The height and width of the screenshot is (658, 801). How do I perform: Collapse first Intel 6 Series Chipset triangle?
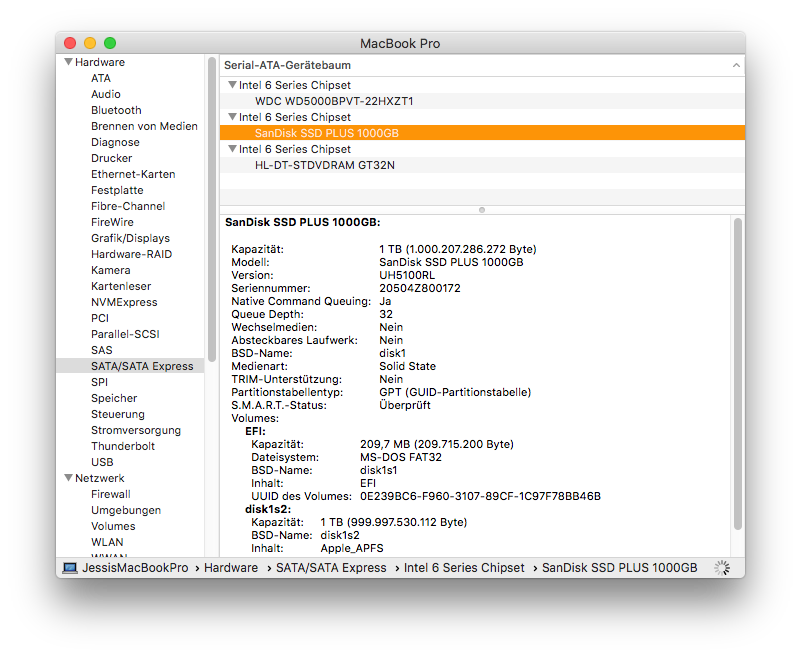[x=232, y=85]
